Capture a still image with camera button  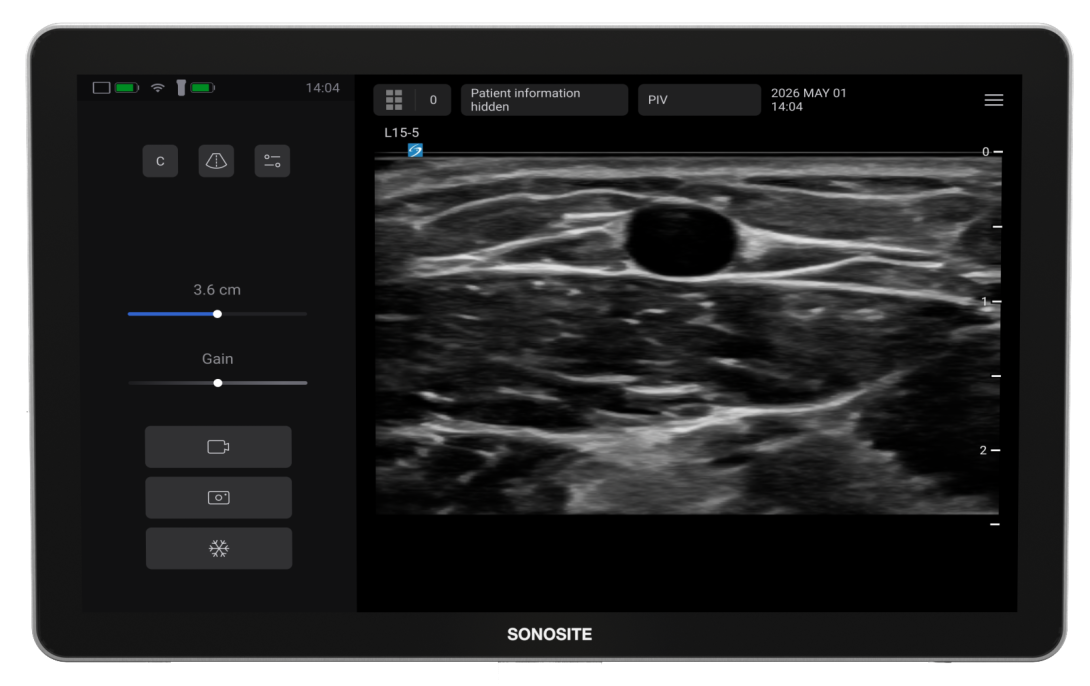(218, 498)
